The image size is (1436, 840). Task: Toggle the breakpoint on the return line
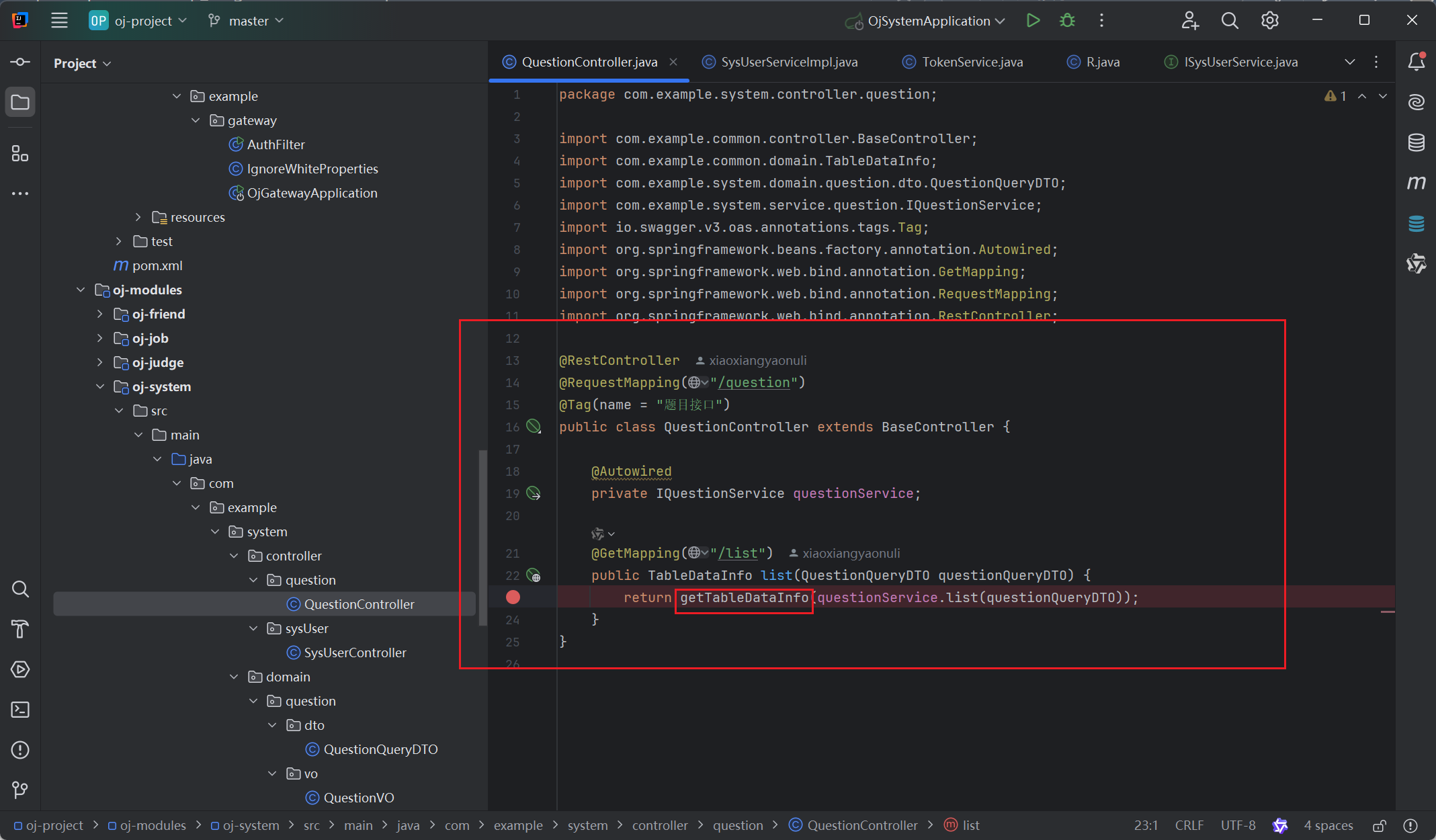[x=513, y=597]
